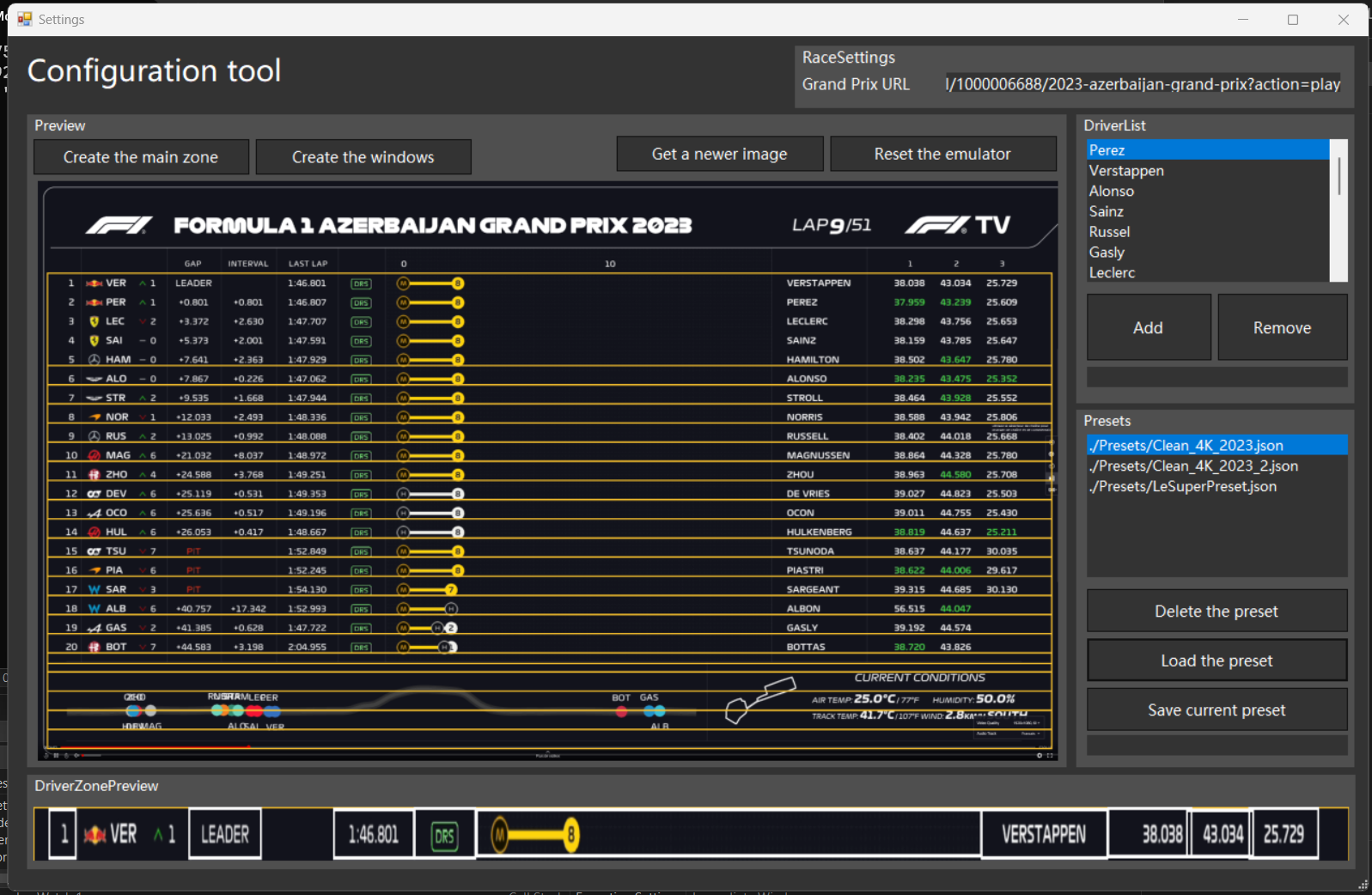Click the 38.038 sector box in DriverZonePreview
The height and width of the screenshot is (895, 1372).
point(1149,833)
